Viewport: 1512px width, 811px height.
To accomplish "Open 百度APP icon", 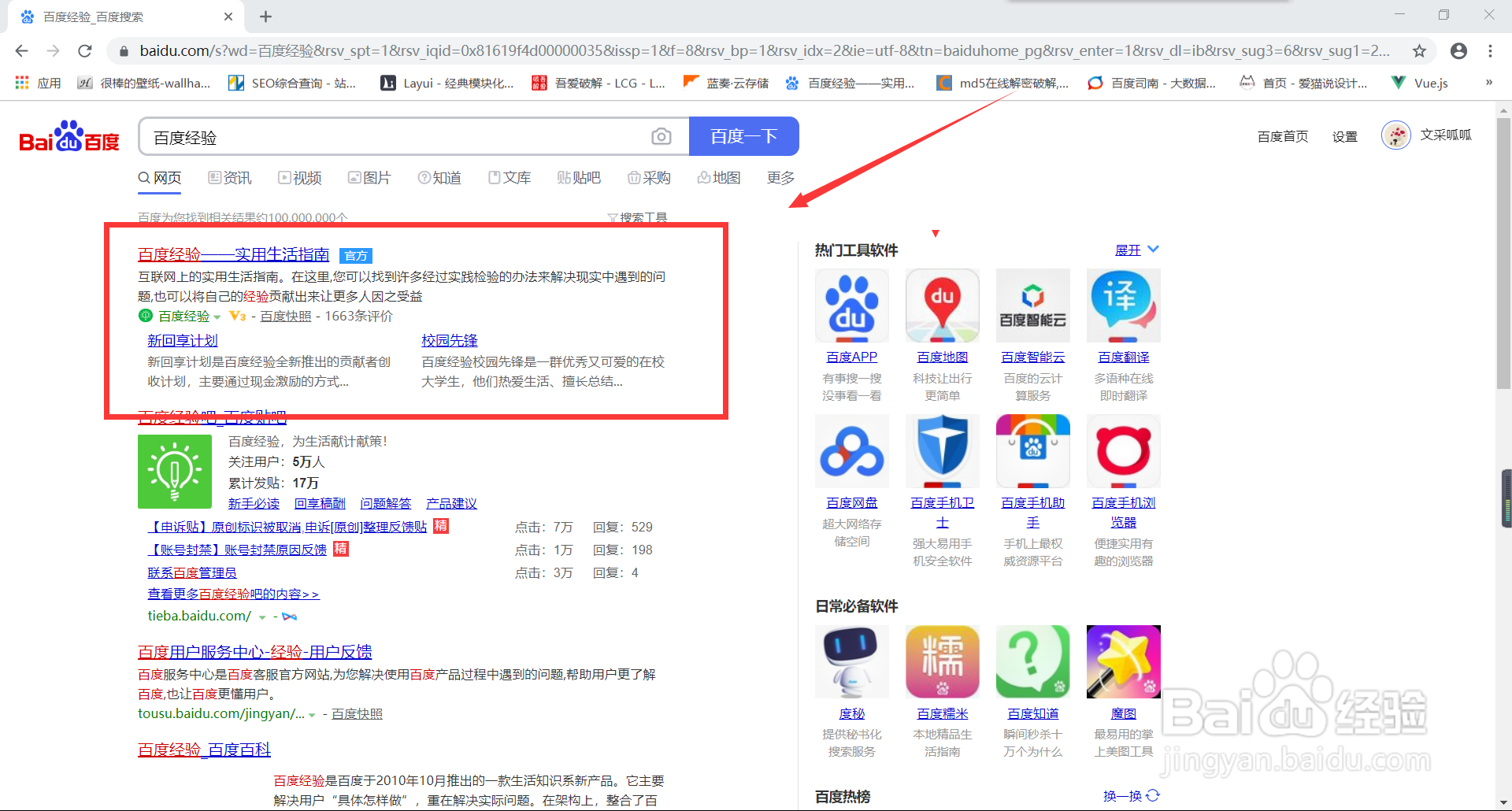I will coord(852,306).
